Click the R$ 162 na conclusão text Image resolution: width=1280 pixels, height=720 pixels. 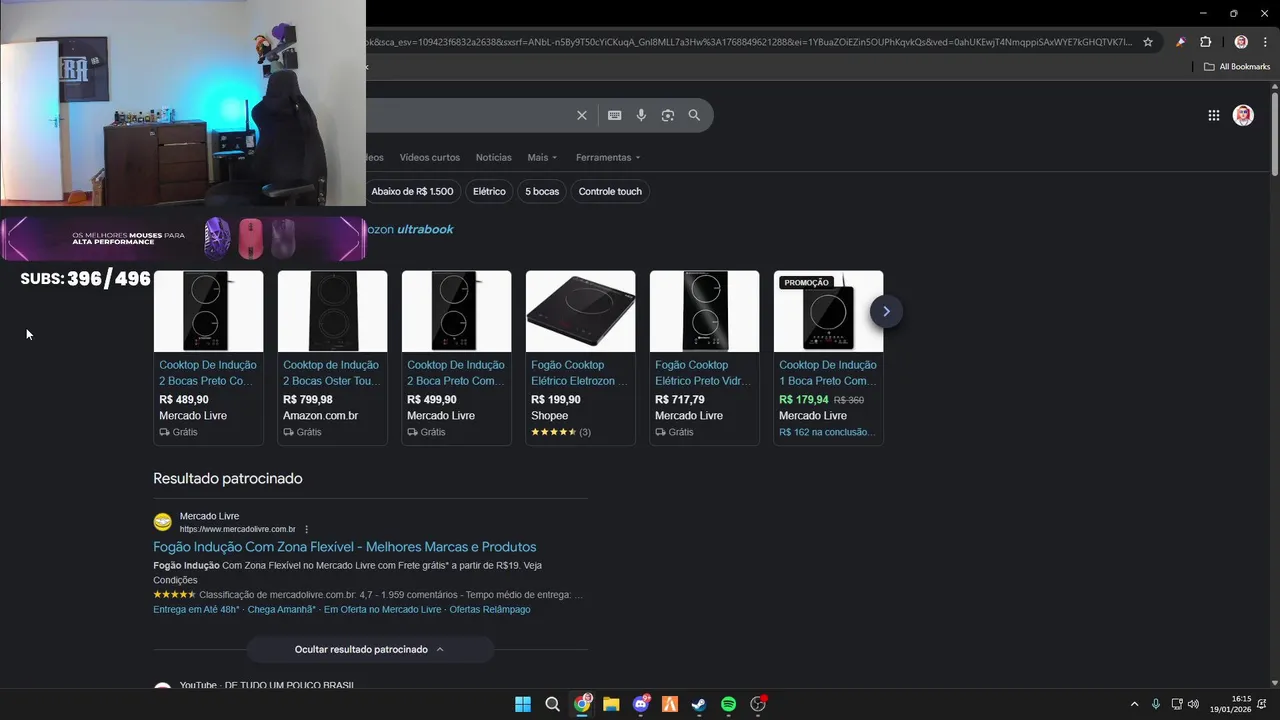point(827,432)
